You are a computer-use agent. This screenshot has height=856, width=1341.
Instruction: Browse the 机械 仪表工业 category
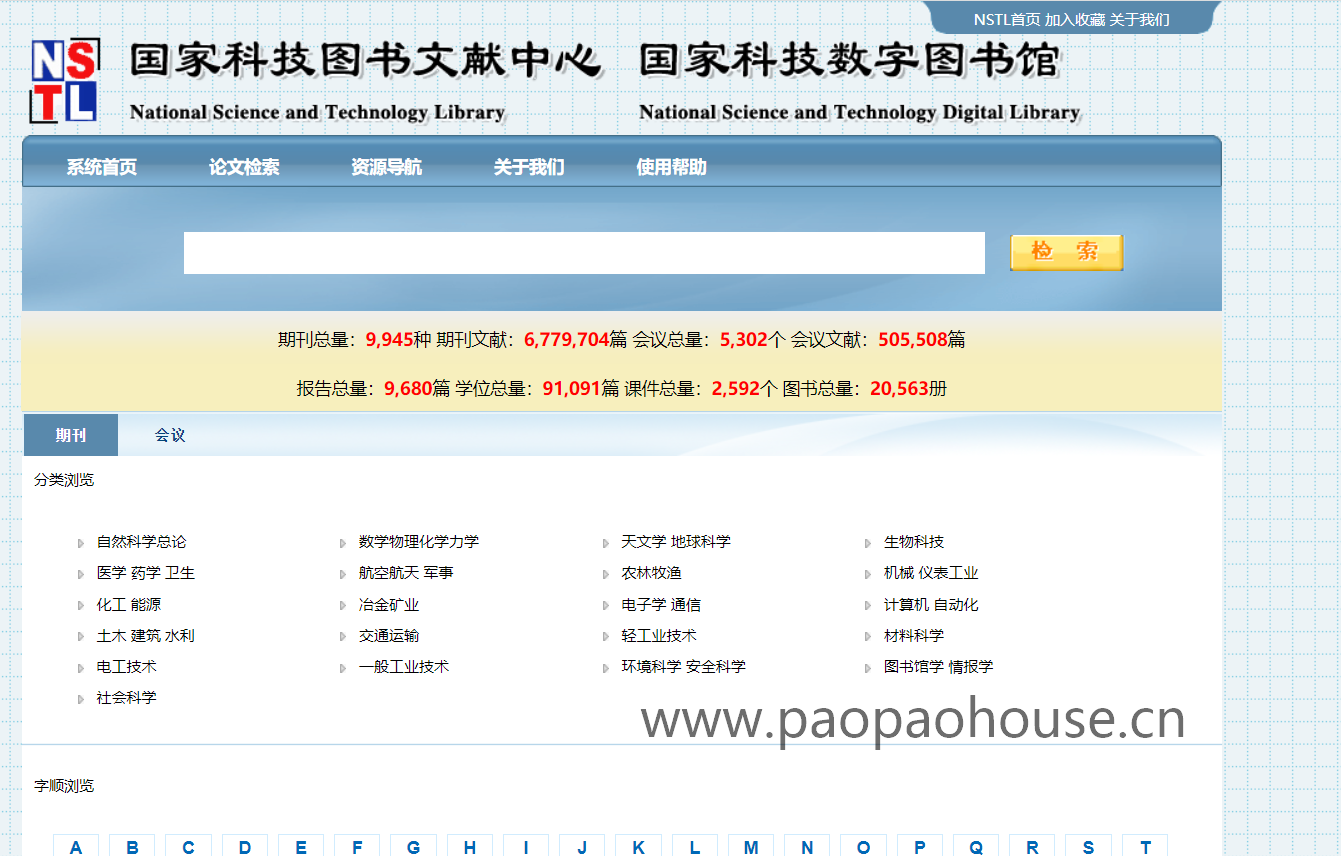point(931,573)
